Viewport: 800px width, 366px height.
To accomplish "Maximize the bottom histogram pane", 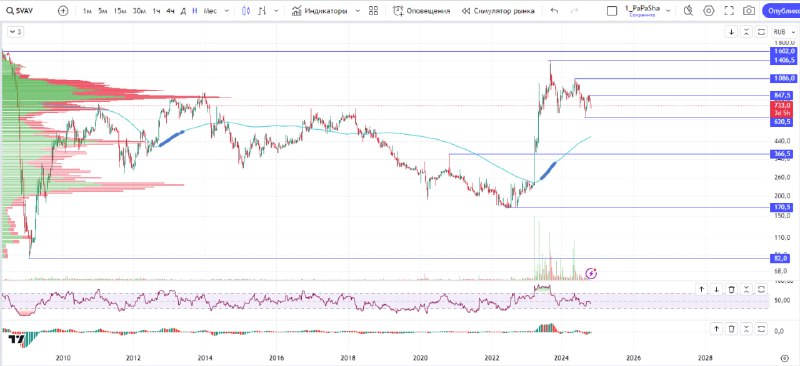I will click(761, 329).
